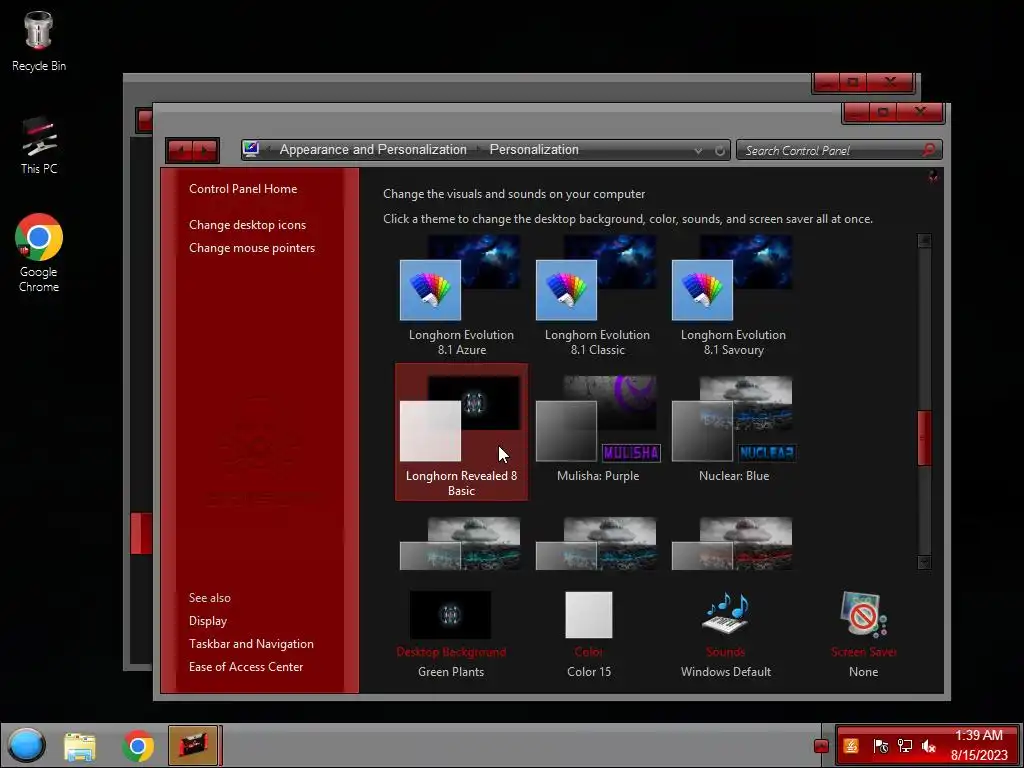Open the help icon in the top corner
The height and width of the screenshot is (768, 1024).
(x=933, y=176)
